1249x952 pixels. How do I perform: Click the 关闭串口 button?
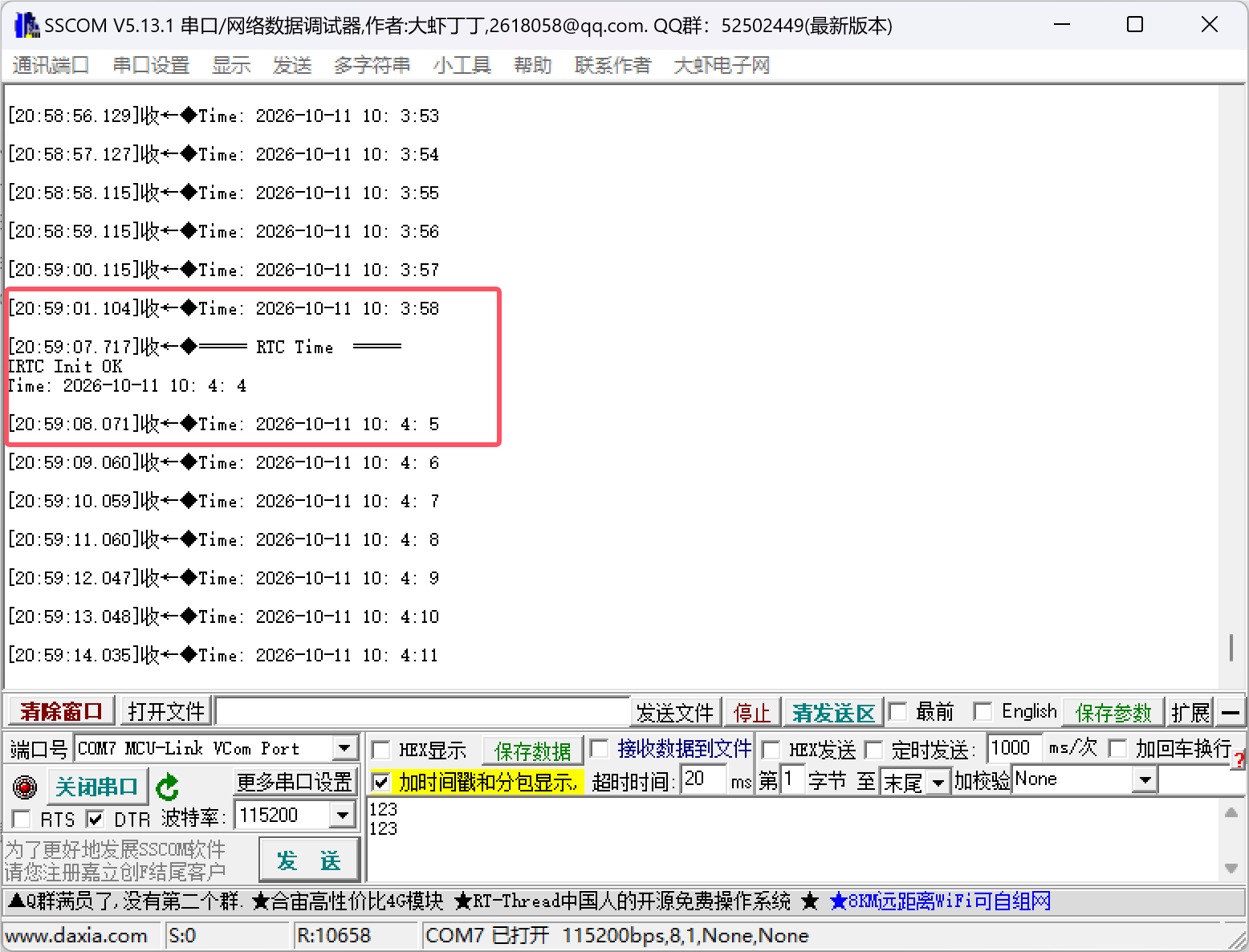(97, 787)
